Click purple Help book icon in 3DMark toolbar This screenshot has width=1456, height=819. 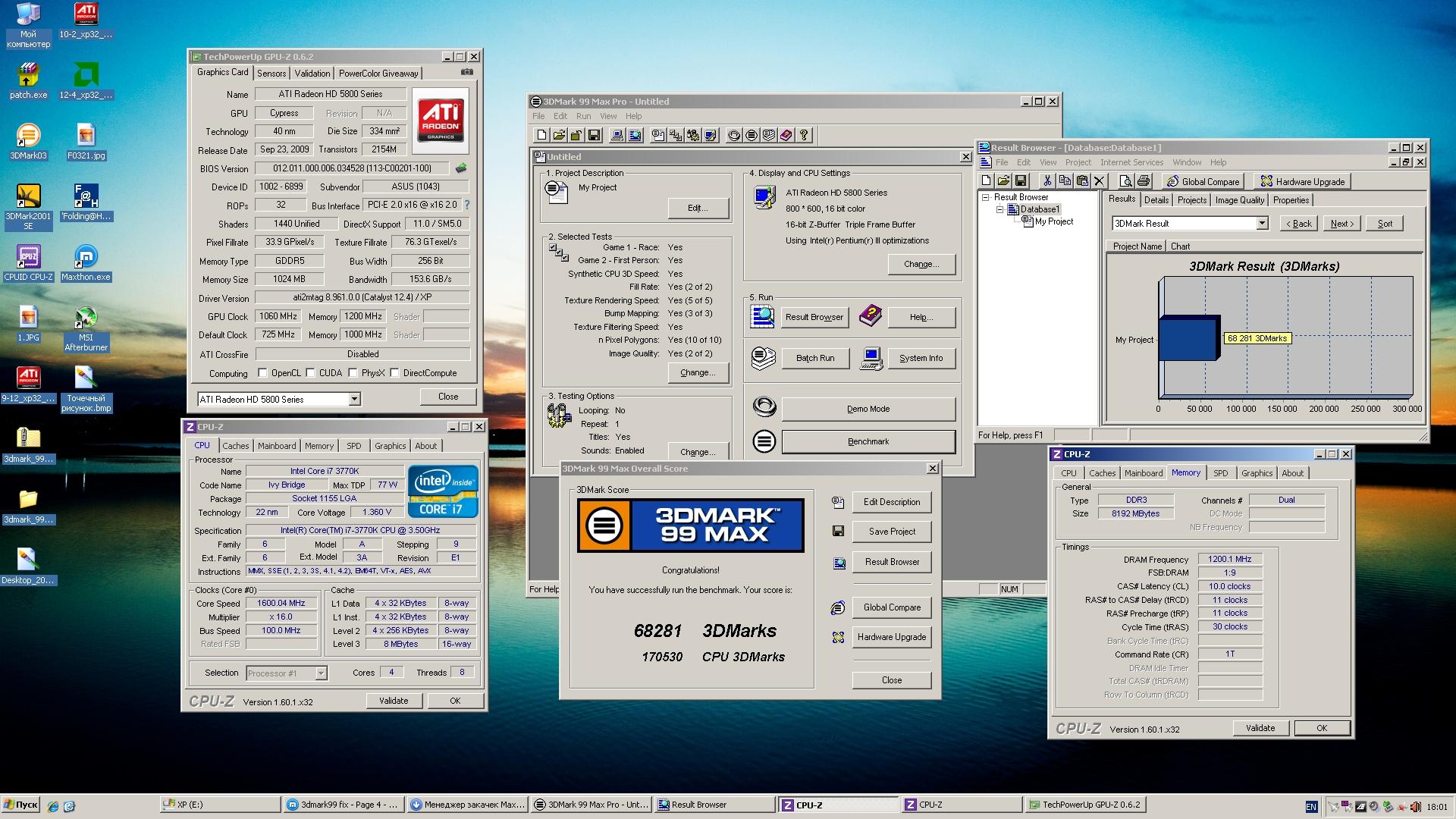point(786,135)
